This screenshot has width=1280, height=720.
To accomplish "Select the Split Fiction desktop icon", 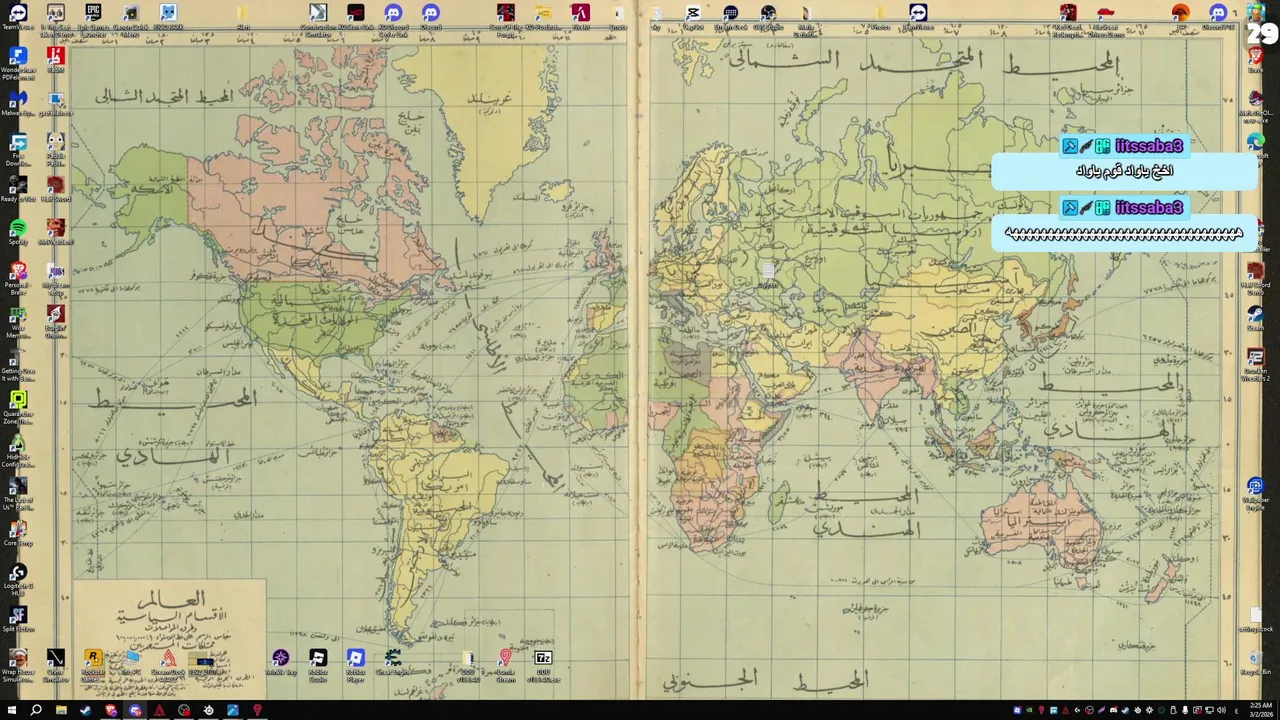I will pos(18,619).
